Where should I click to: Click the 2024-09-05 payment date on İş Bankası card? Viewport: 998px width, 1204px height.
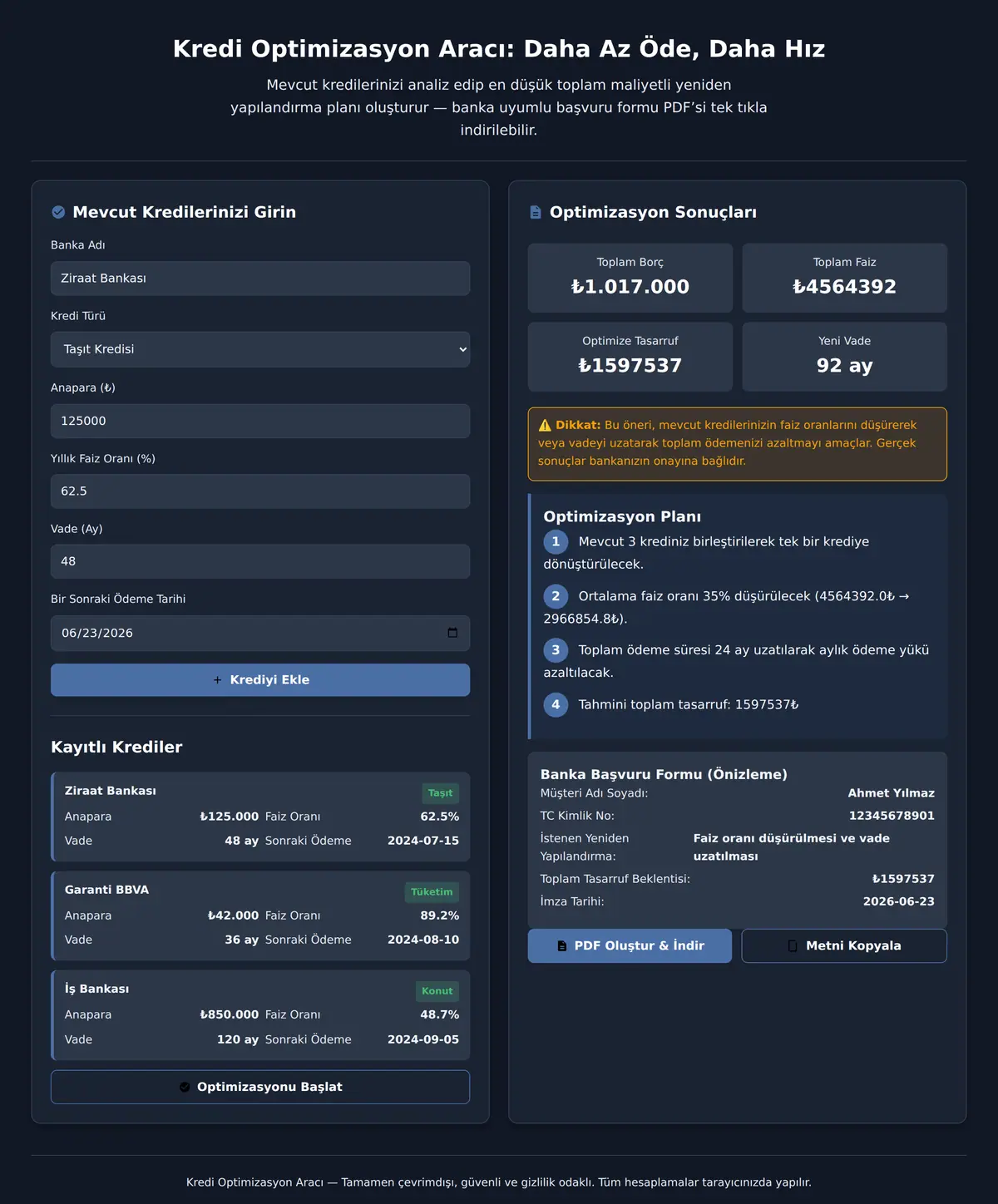coord(423,1039)
